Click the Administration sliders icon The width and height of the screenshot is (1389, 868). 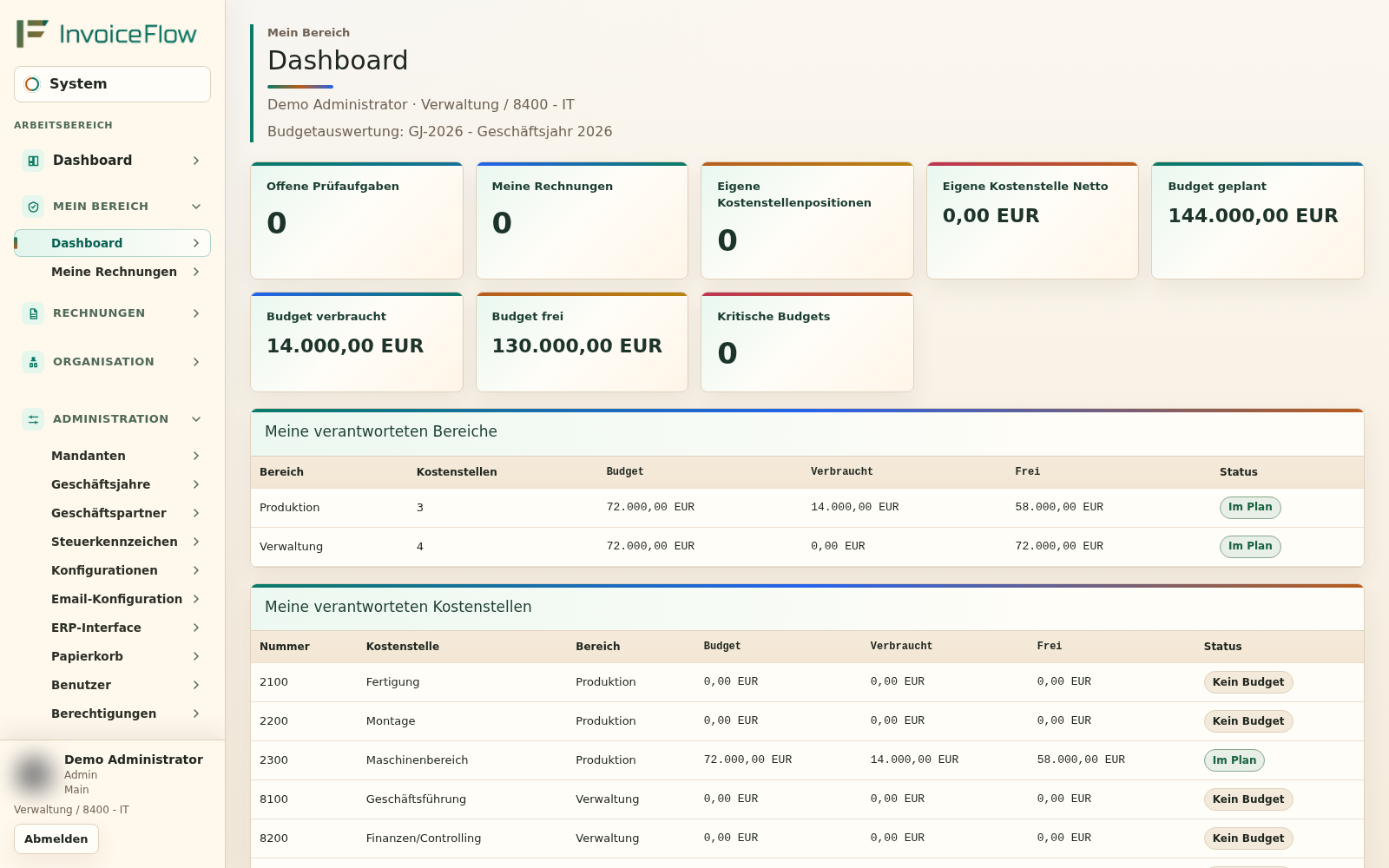[x=33, y=419]
